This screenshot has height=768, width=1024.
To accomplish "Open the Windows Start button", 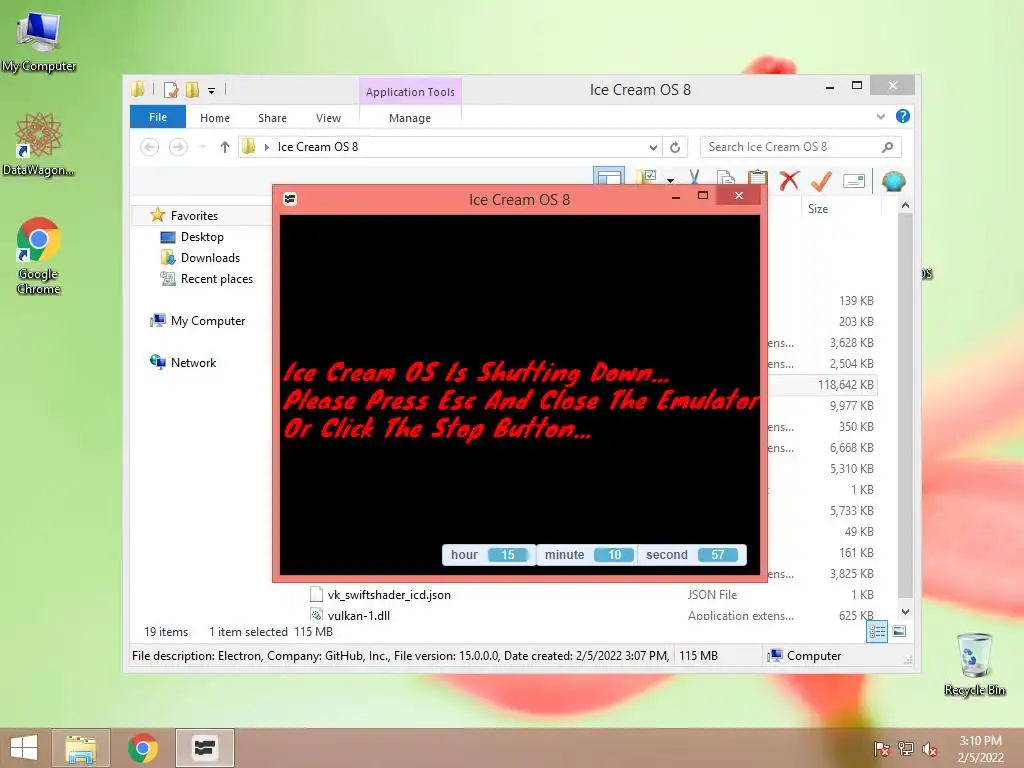I will (x=24, y=748).
